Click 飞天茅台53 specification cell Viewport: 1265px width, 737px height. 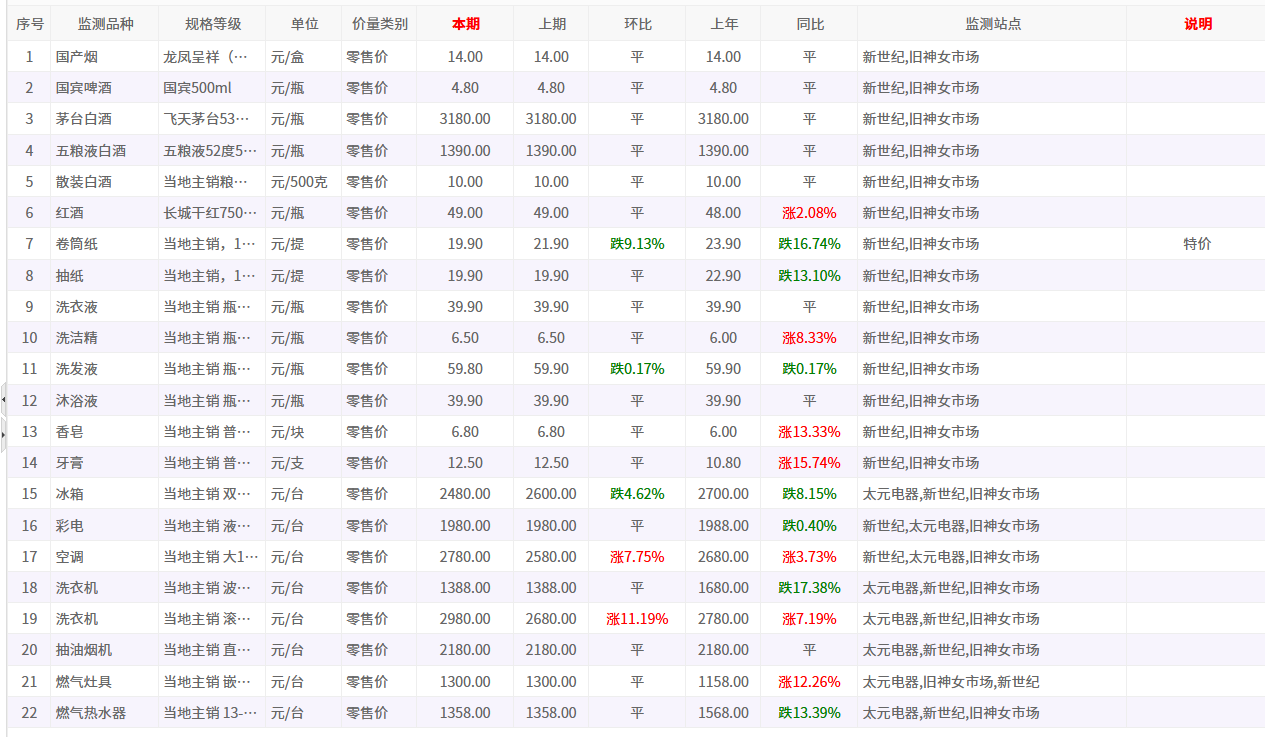coord(211,119)
